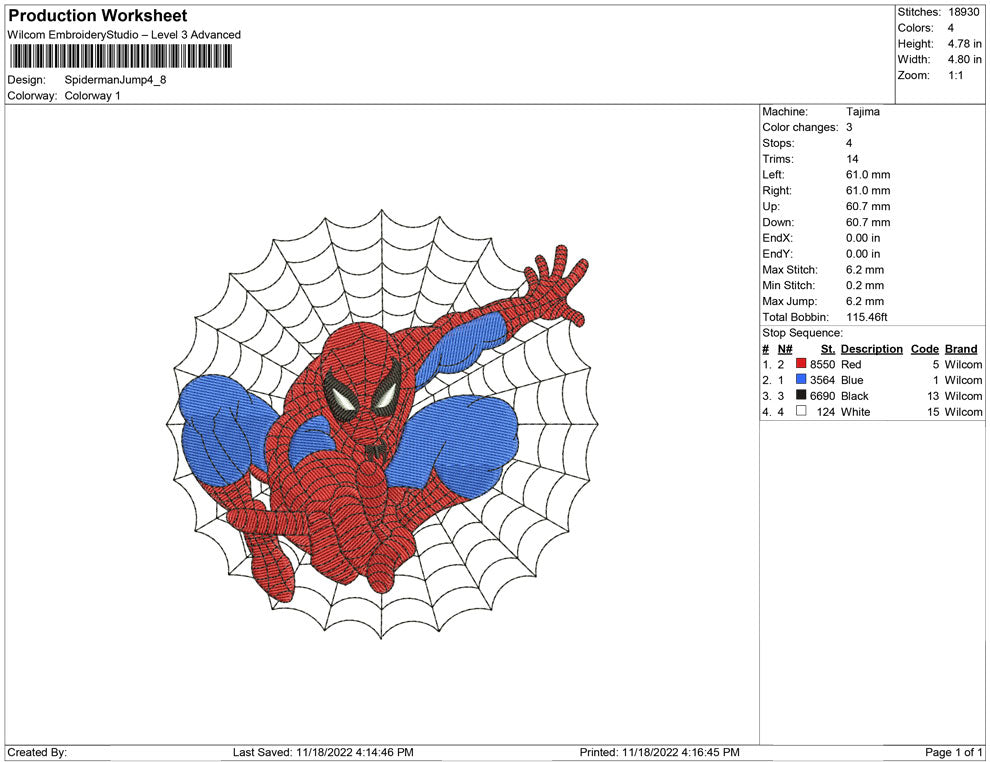This screenshot has height=762, width=990.
Task: Click the stitch count '124' in White row
Action: [826, 412]
